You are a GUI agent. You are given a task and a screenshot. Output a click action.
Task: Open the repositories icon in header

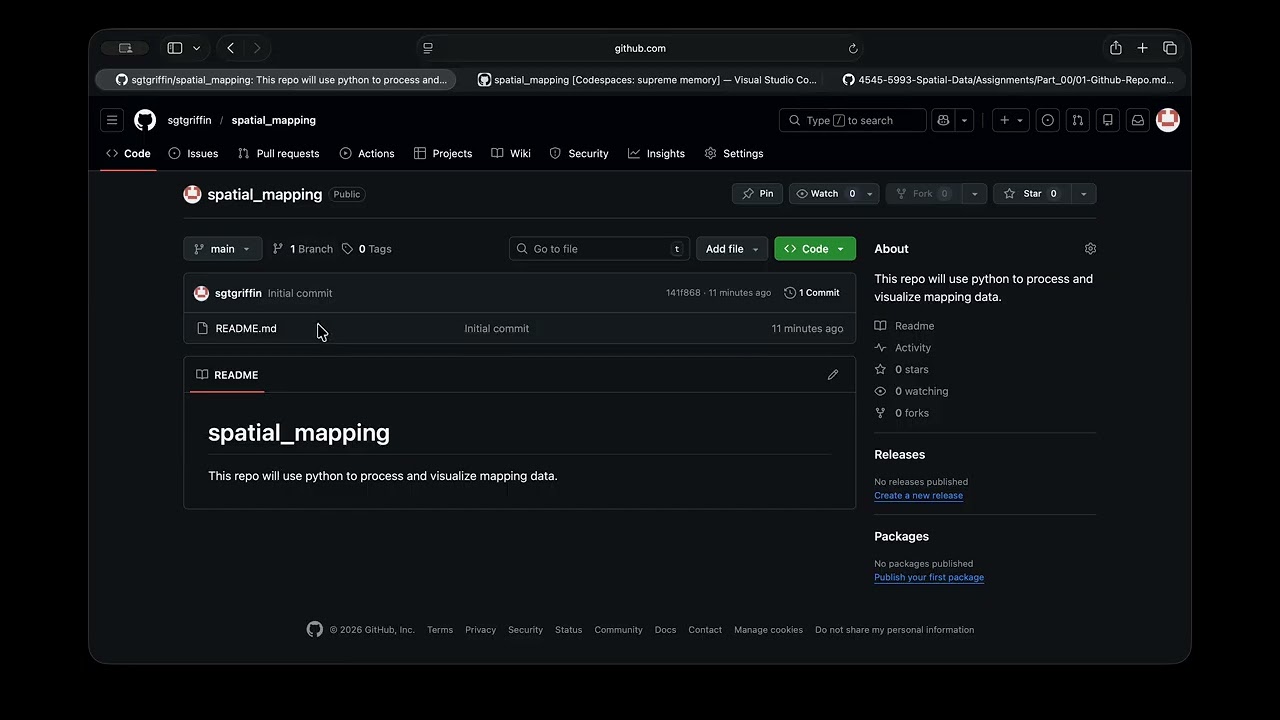tap(1107, 120)
